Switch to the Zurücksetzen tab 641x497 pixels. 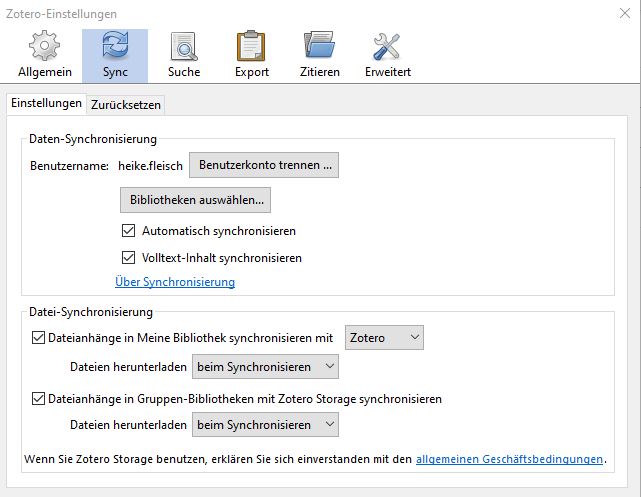coord(126,105)
